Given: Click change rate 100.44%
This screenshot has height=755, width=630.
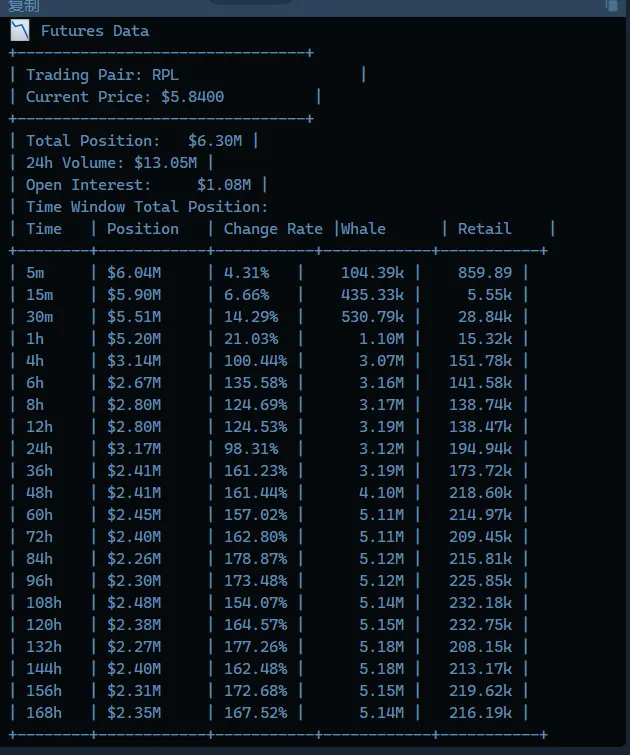Looking at the screenshot, I should [255, 361].
